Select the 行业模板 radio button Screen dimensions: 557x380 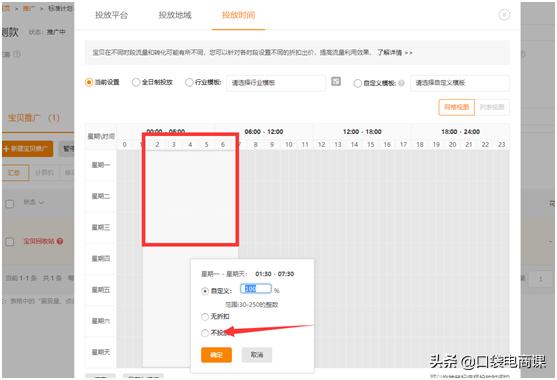click(189, 82)
